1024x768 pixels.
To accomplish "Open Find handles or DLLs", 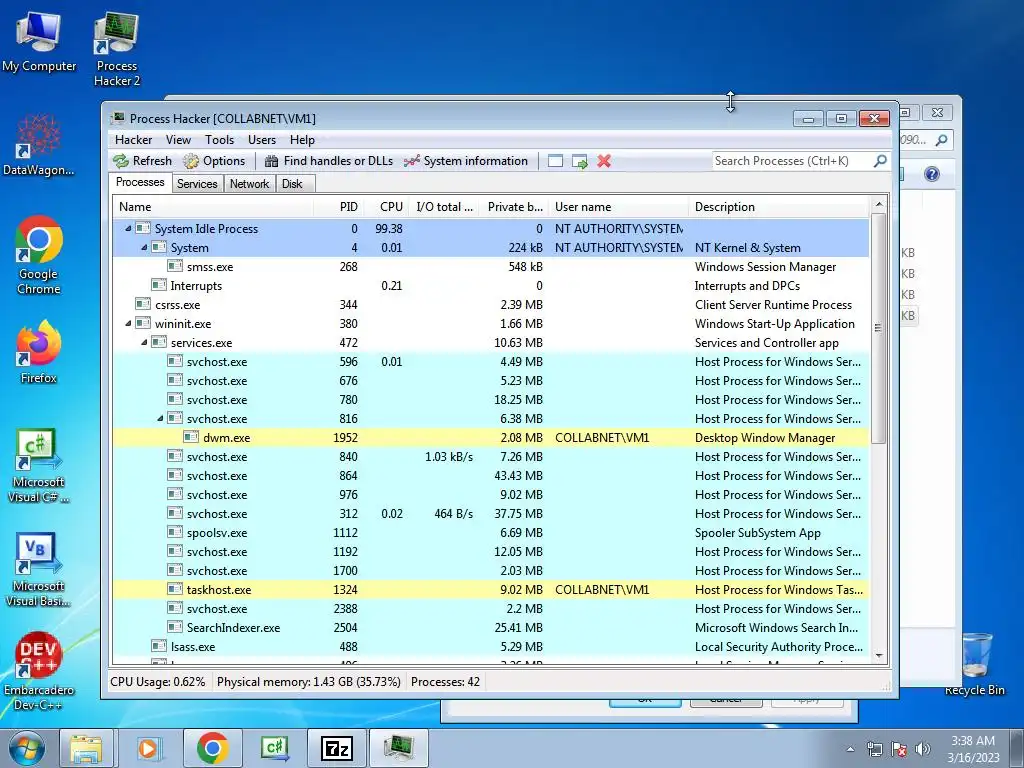I will pos(328,161).
